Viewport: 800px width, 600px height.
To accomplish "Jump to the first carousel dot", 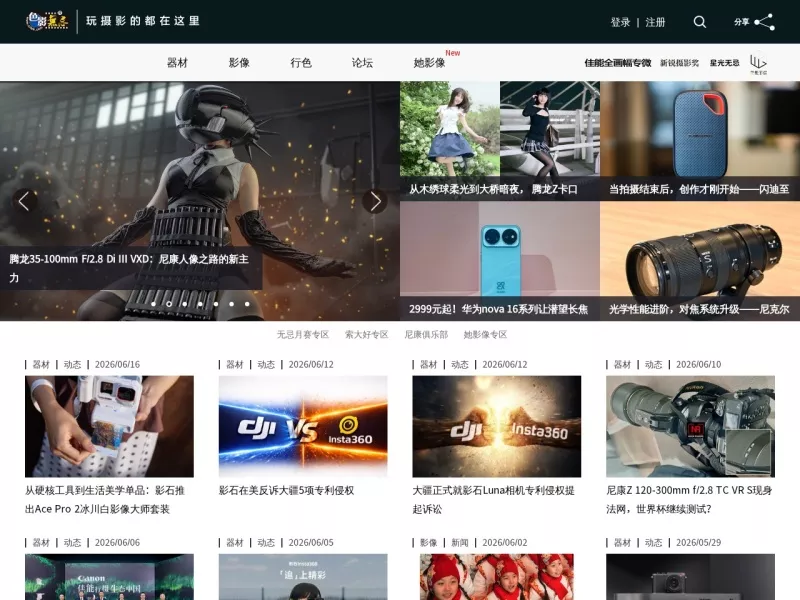I will pos(154,304).
